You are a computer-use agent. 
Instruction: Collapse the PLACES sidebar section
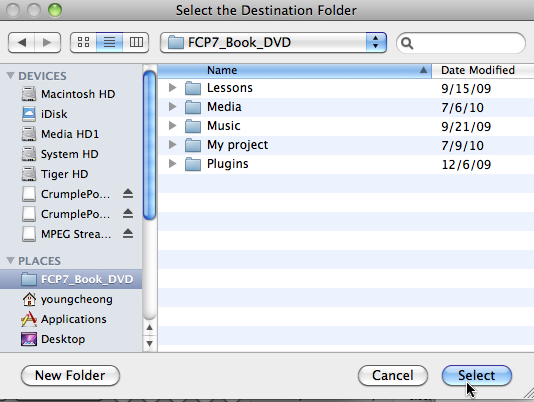pos(10,261)
